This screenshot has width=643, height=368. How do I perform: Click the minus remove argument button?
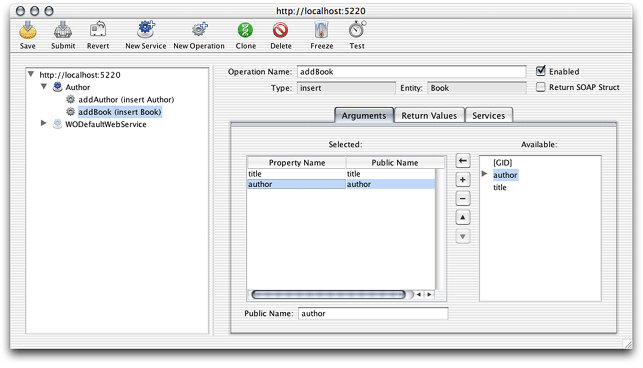coord(463,199)
